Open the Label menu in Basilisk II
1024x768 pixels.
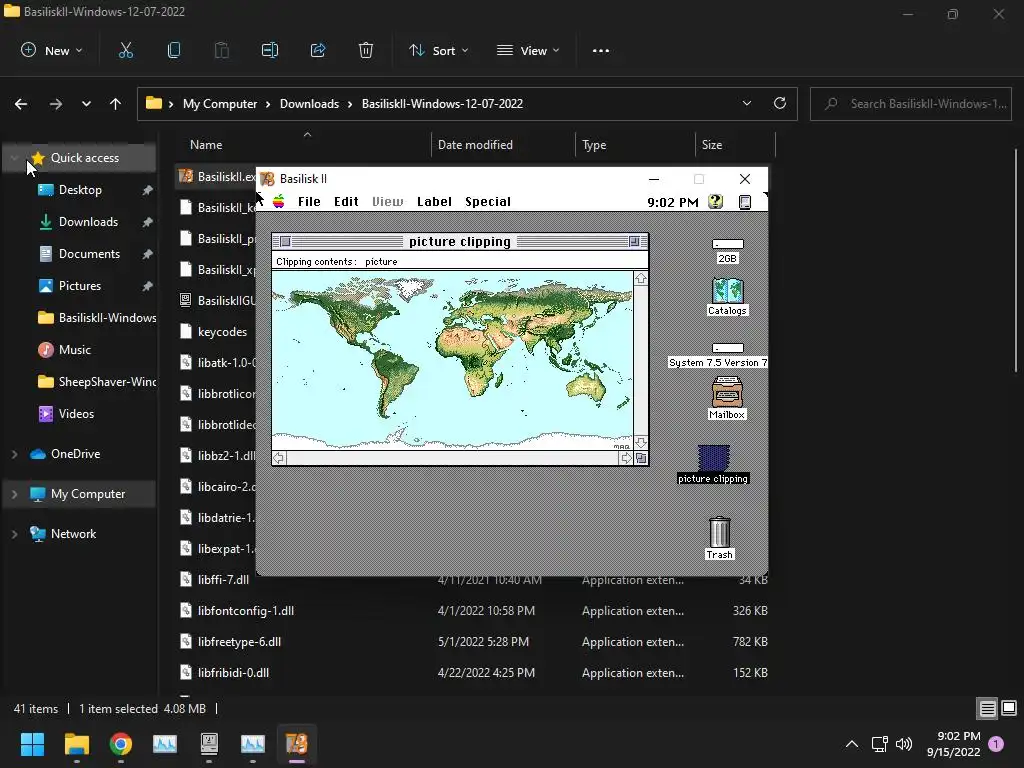[434, 202]
